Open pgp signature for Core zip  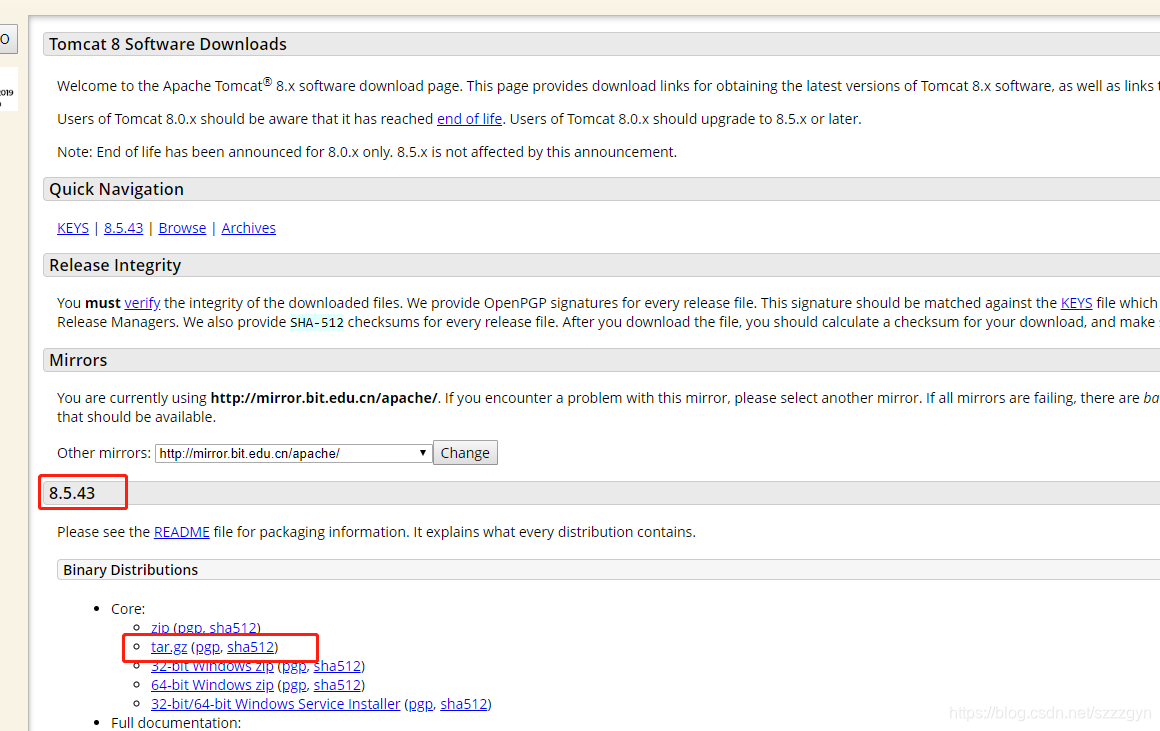(189, 628)
